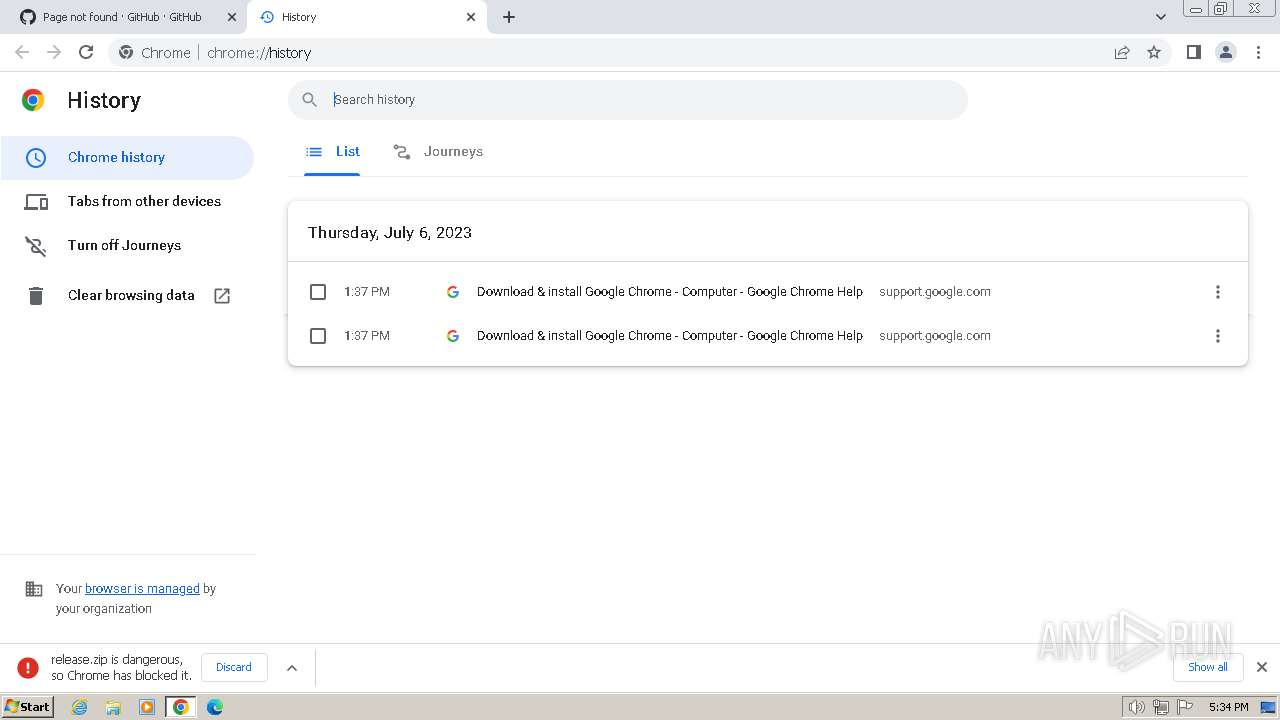Click the external link icon next to Clear browsing data

coord(222,295)
